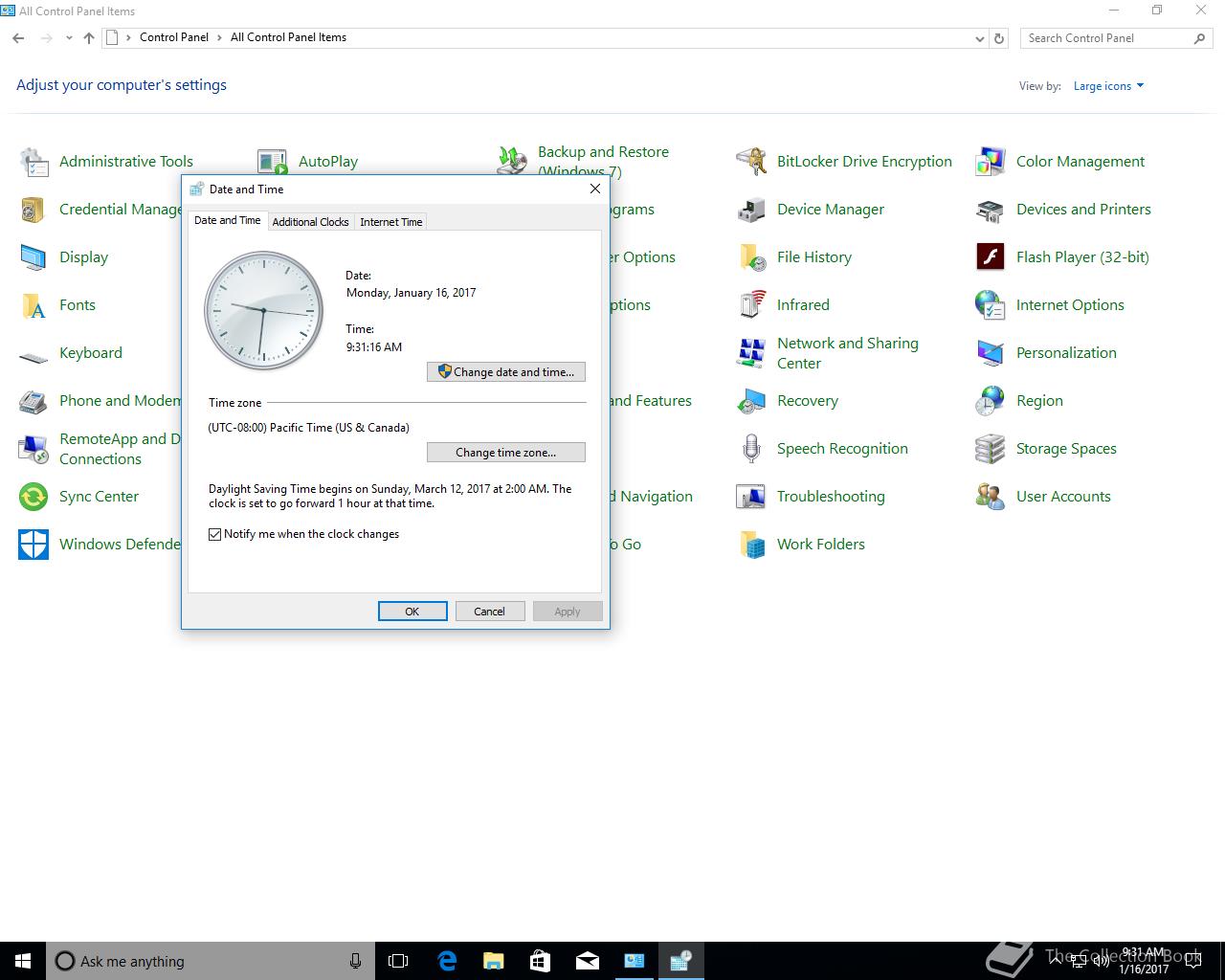This screenshot has width=1225, height=980.
Task: Switch to the Additional Clocks tab
Action: coord(310,222)
